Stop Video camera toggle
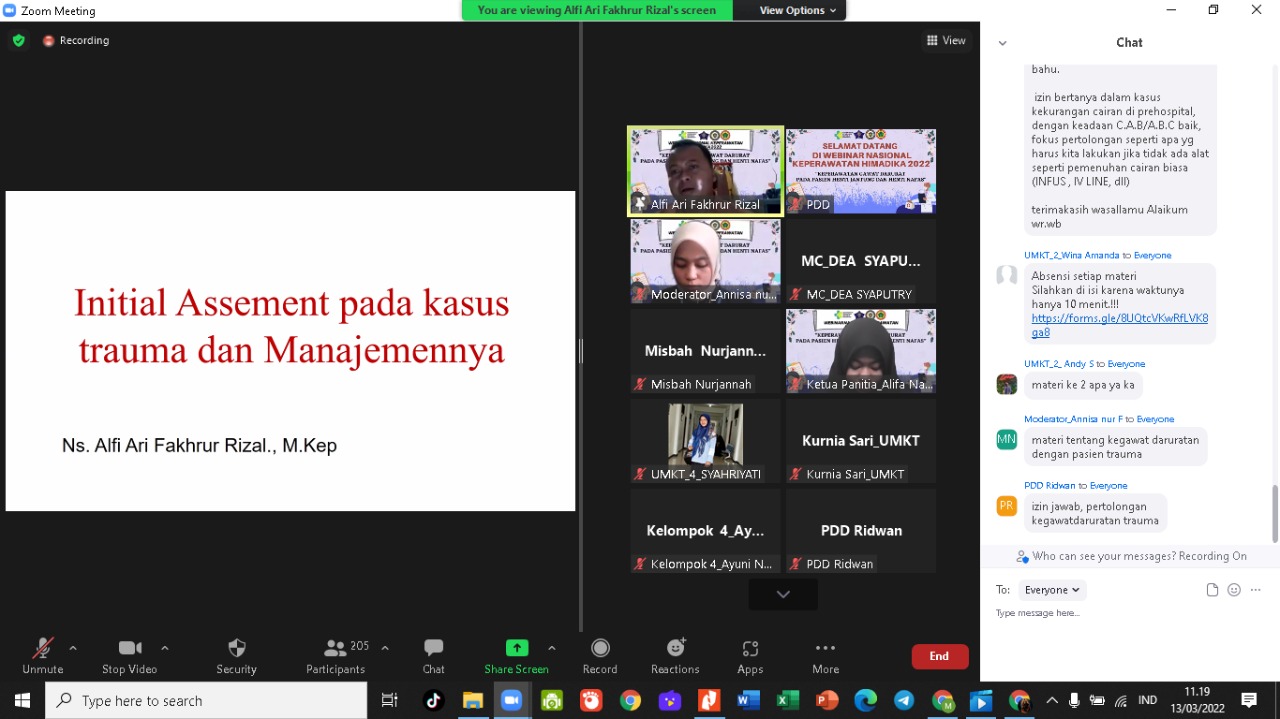1280x719 pixels. coord(129,648)
